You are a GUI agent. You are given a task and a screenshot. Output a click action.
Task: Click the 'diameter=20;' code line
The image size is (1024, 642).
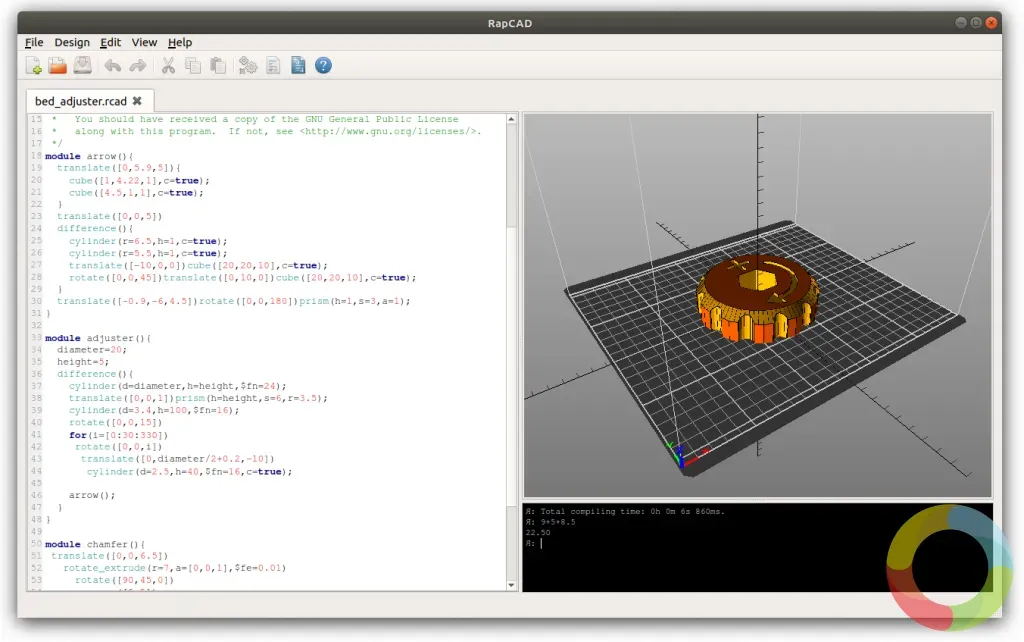pos(91,349)
